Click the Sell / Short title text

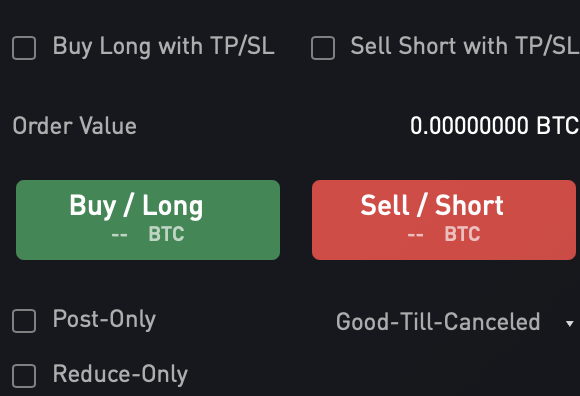point(432,205)
